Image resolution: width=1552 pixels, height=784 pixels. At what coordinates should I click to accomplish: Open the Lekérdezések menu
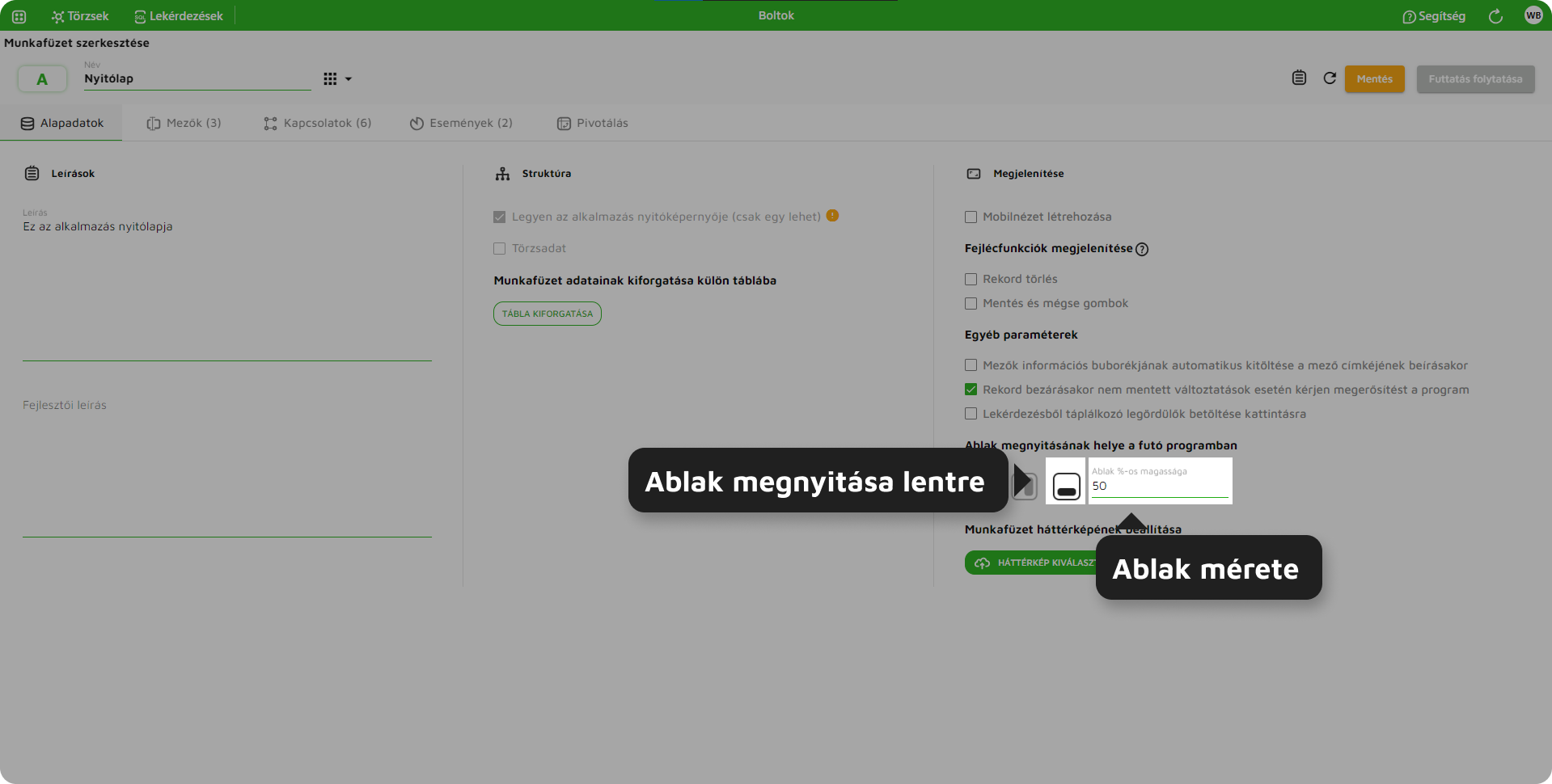click(179, 16)
